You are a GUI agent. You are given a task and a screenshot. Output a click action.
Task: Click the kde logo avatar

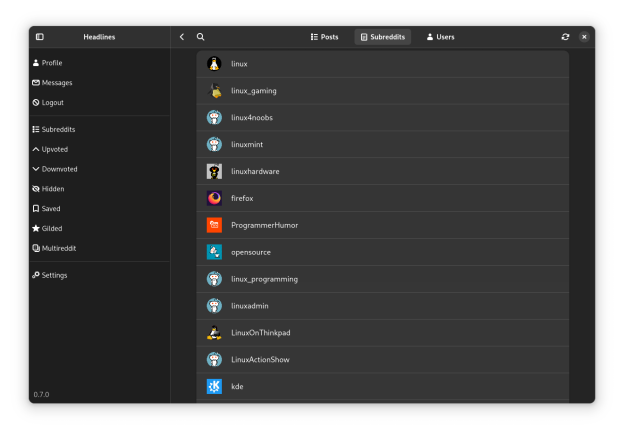[214, 386]
